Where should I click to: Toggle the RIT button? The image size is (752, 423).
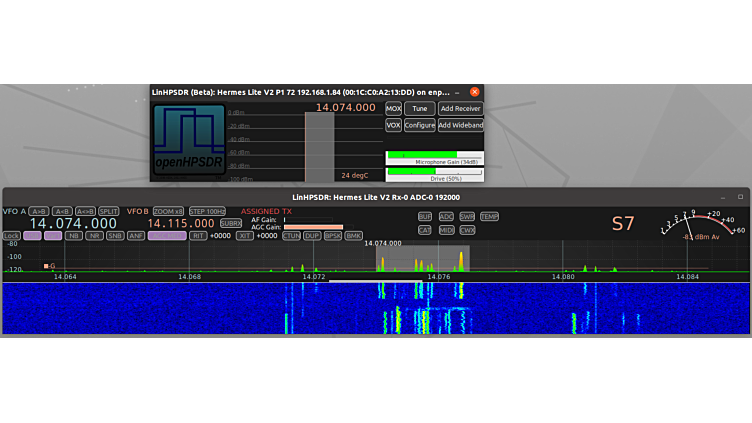(198, 236)
